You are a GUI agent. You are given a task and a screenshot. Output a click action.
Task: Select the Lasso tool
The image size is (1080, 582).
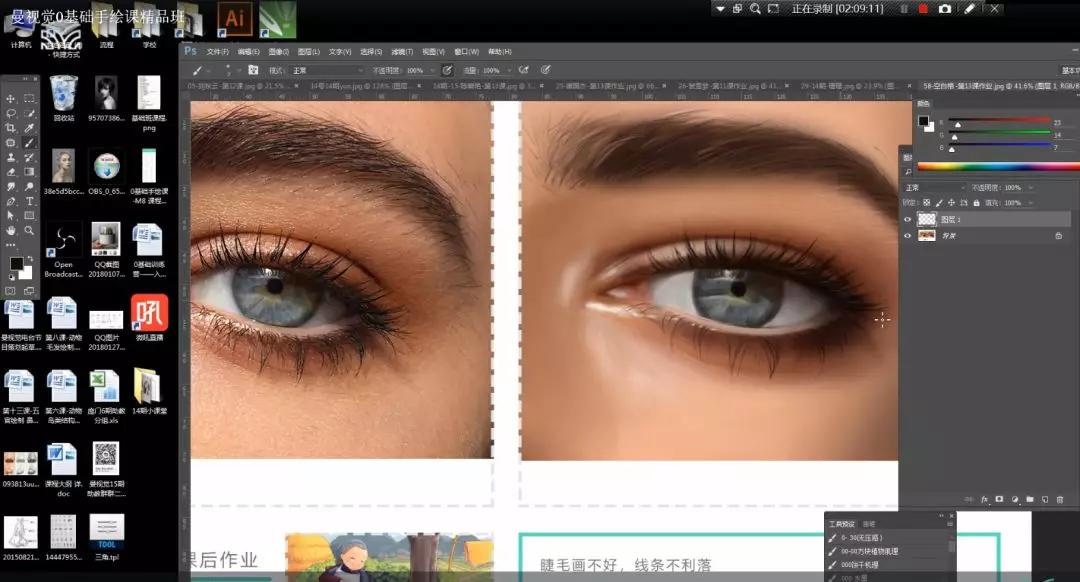[x=11, y=113]
